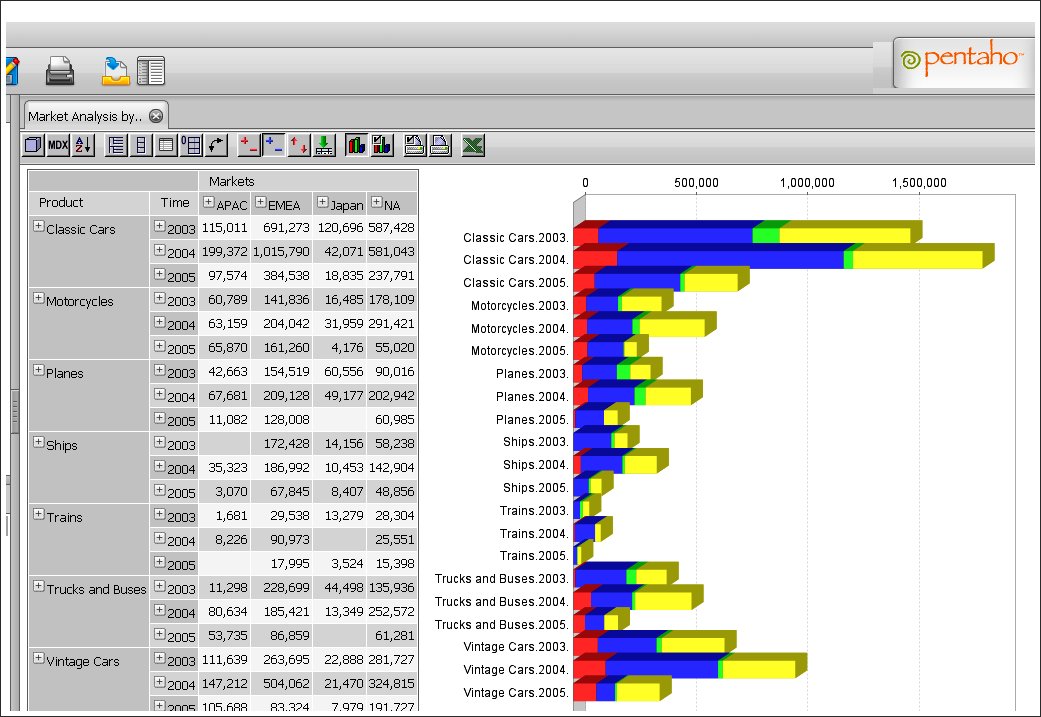Open the OLAP Navigator cube icon
1041x717 pixels.
click(x=33, y=146)
